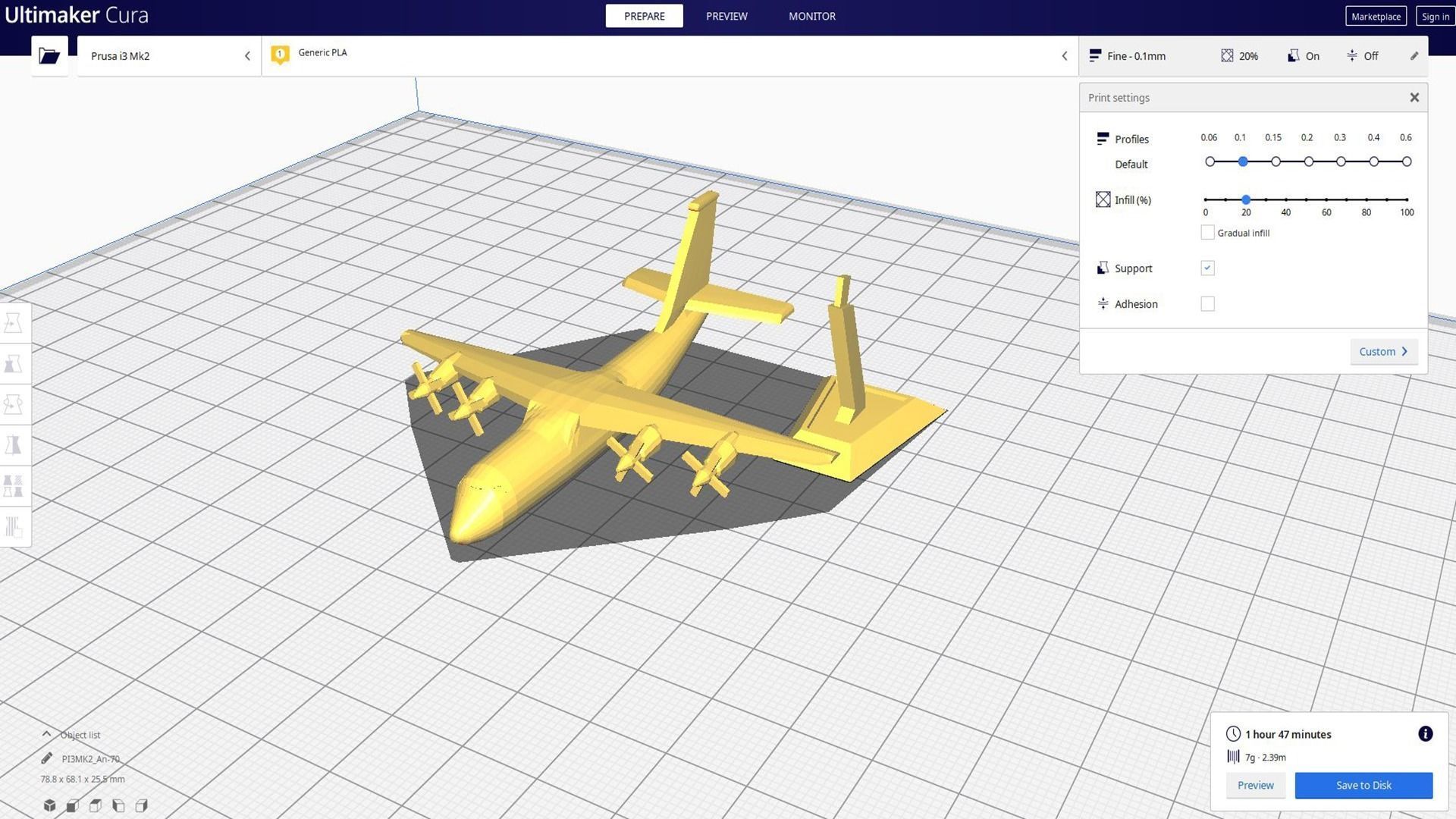Screen dimensions: 1456x819
Task: Select the 0.2 layer height profile
Action: (x=1309, y=162)
